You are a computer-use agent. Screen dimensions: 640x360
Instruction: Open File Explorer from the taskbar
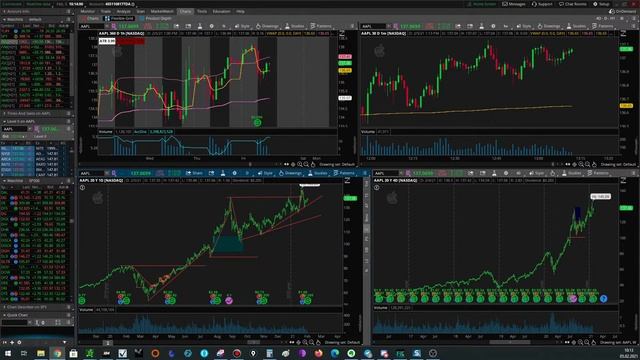(41, 353)
